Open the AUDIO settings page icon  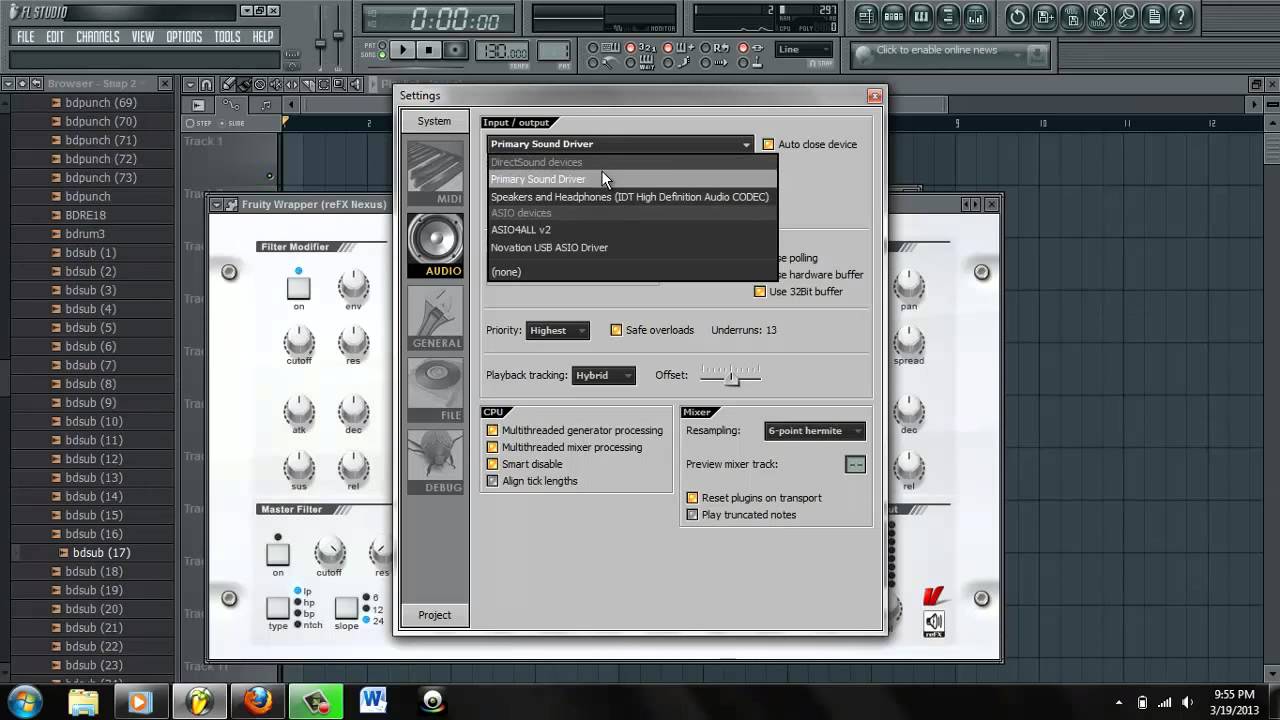[x=435, y=245]
